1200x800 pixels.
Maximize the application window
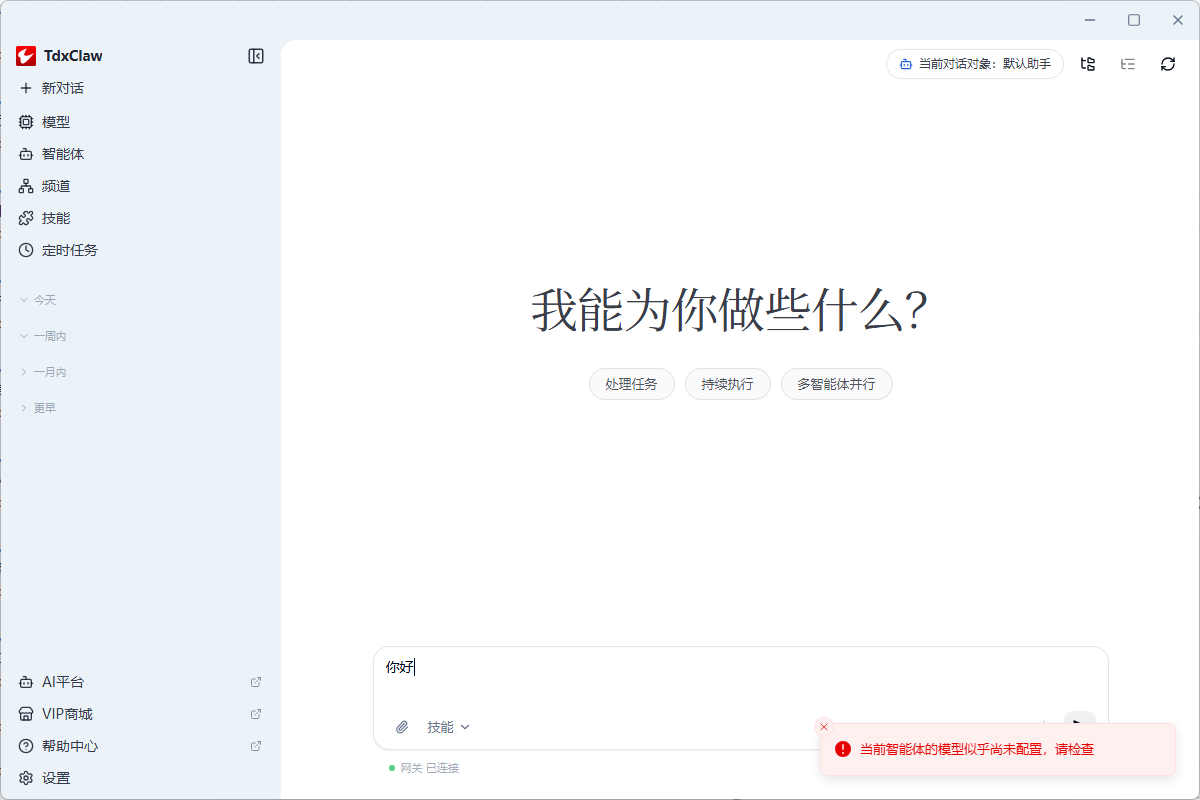point(1134,20)
